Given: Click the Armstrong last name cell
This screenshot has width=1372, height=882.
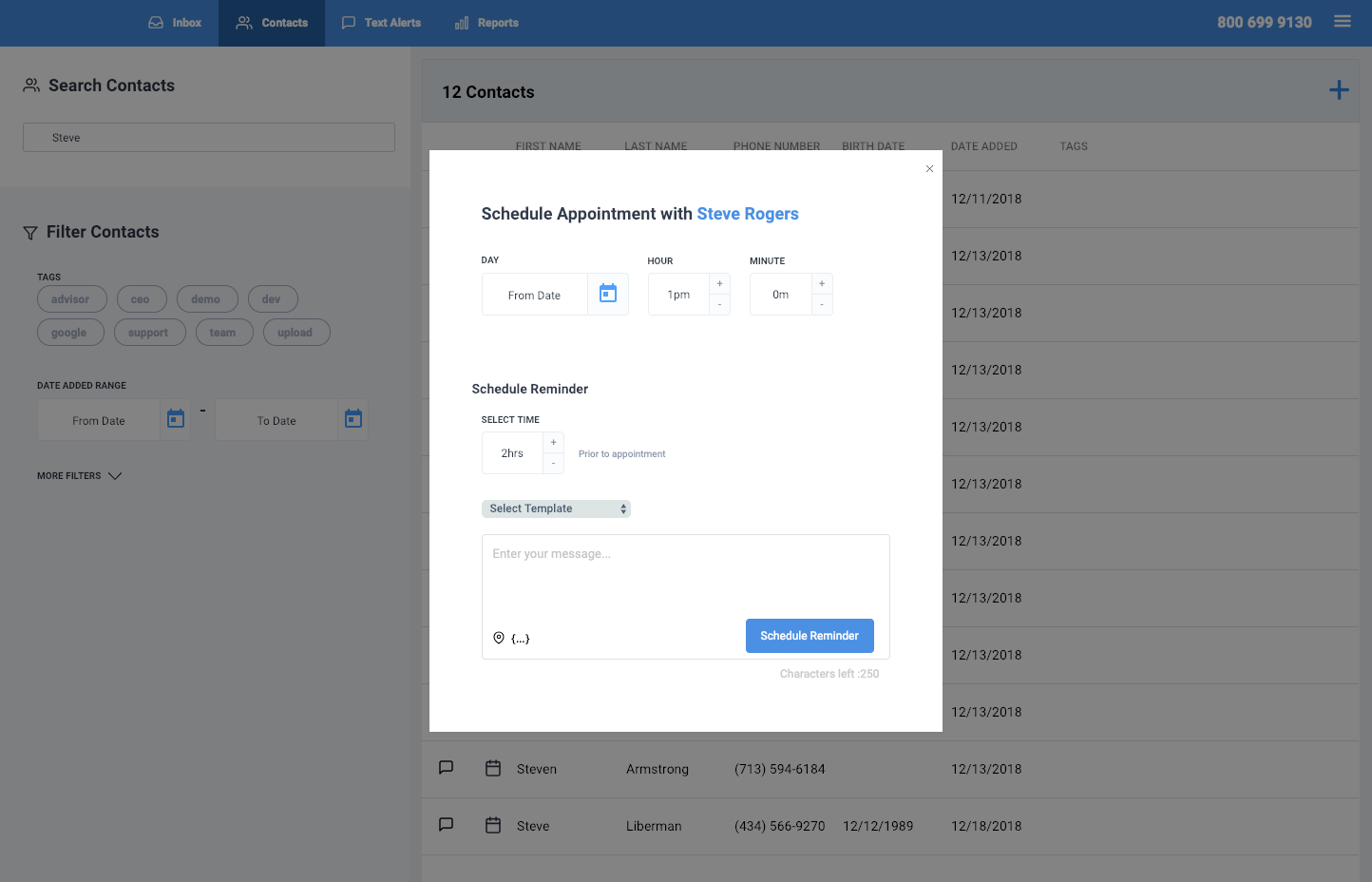Looking at the screenshot, I should (657, 769).
